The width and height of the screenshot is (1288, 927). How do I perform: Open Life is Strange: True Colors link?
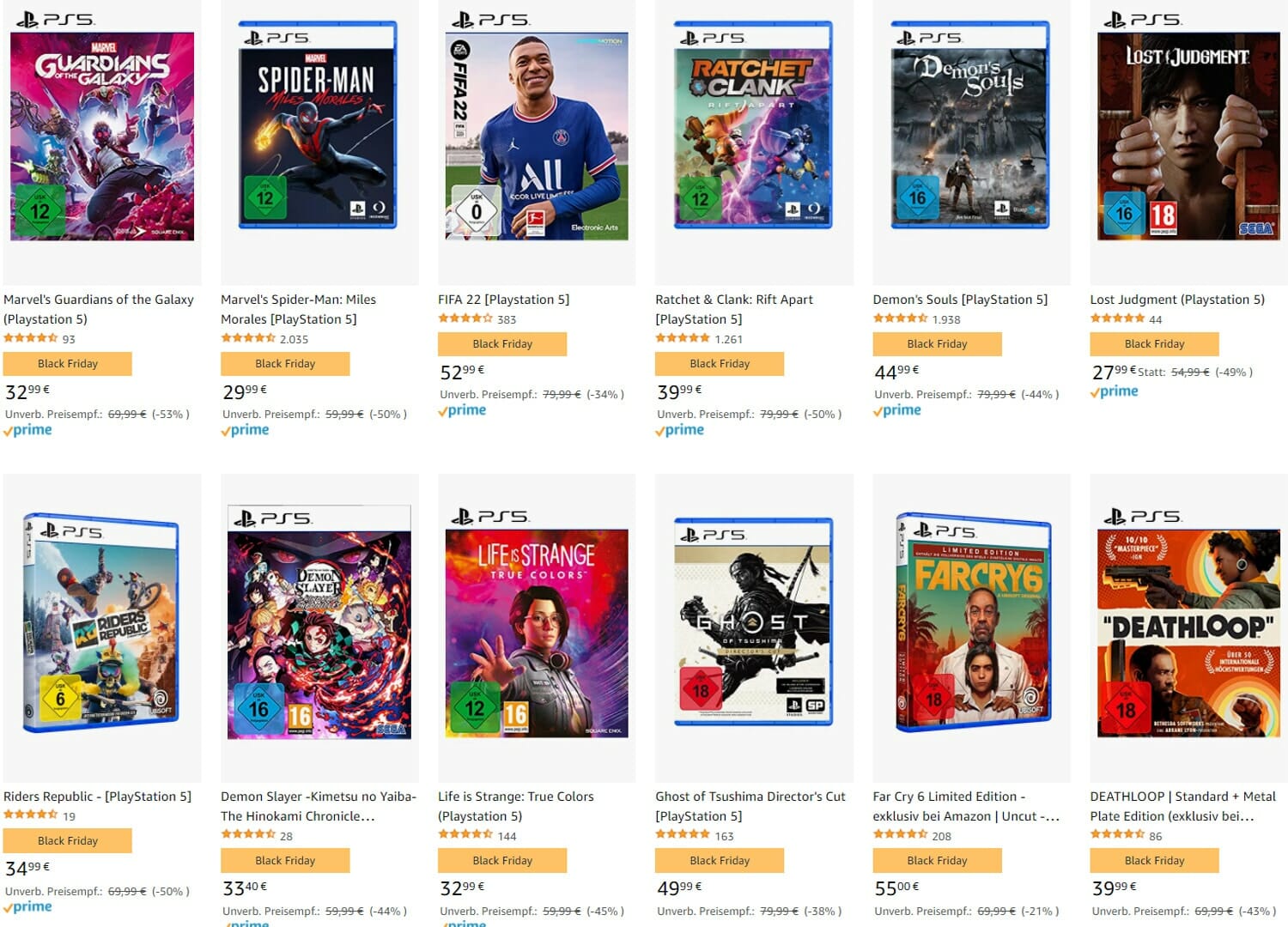(516, 806)
